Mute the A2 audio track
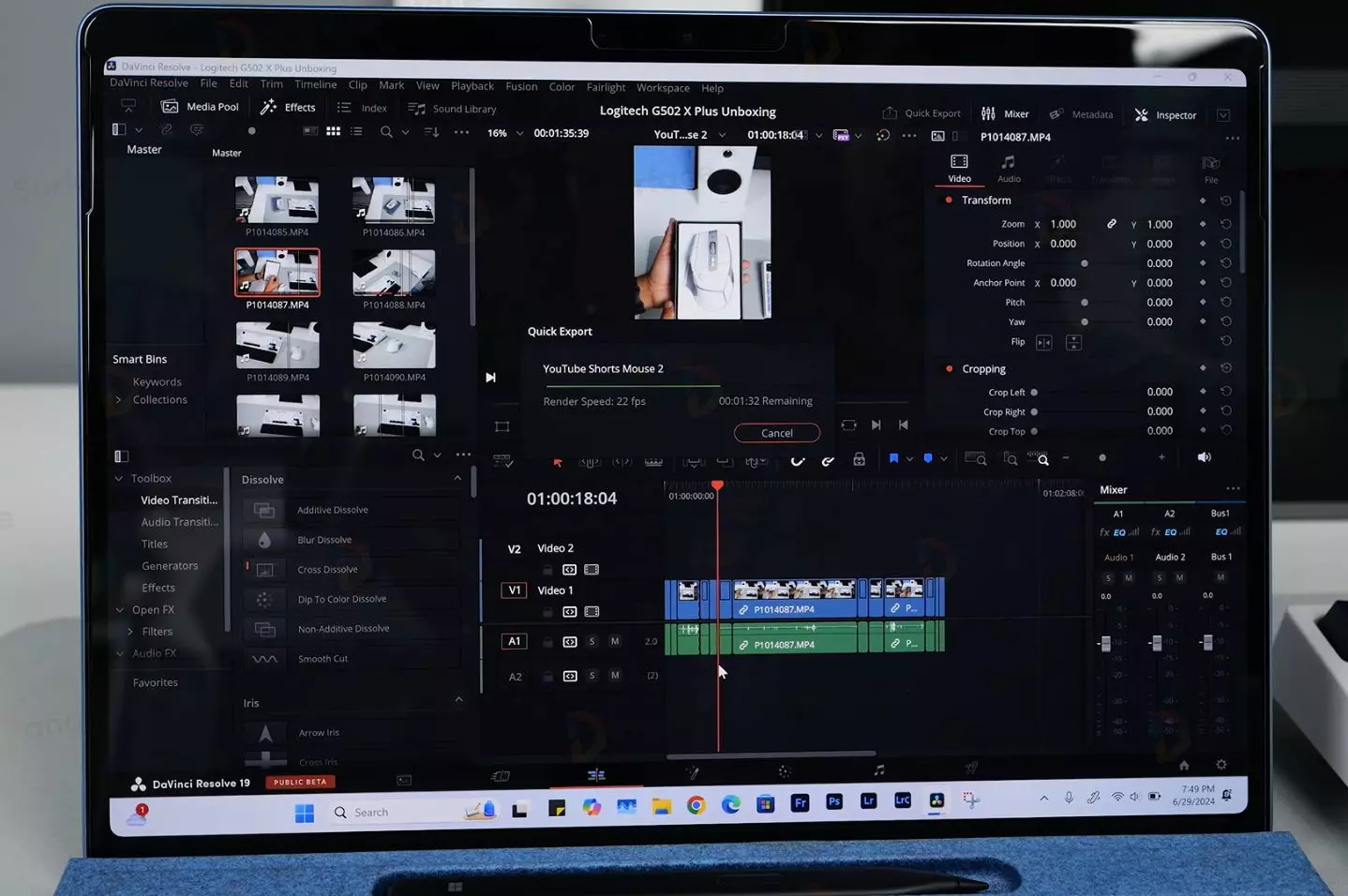 (615, 675)
